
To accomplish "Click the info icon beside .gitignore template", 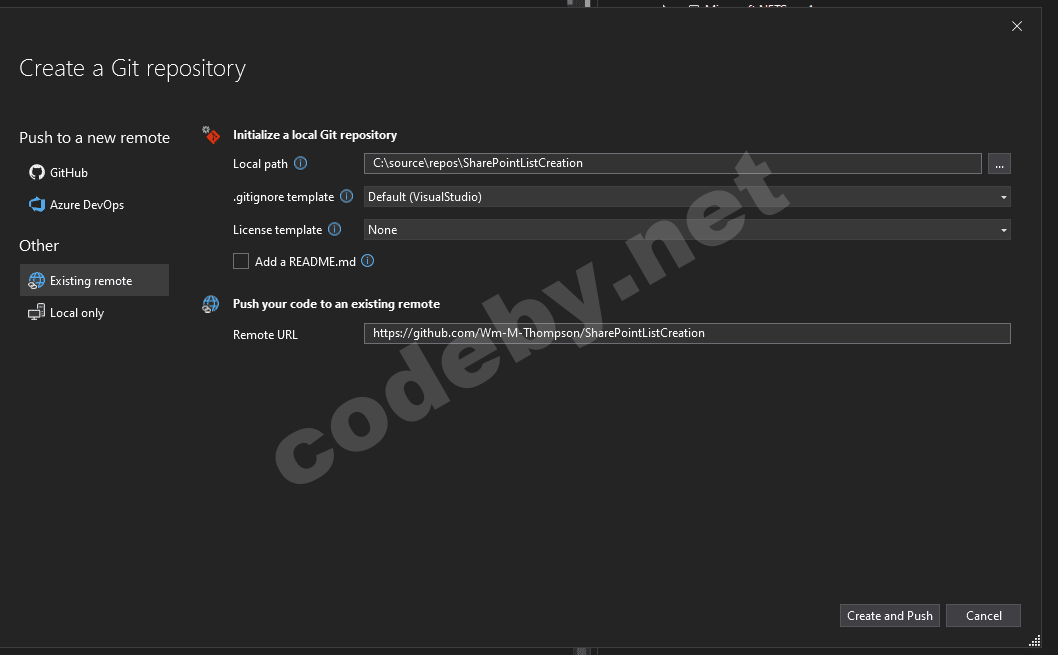I will click(x=346, y=196).
